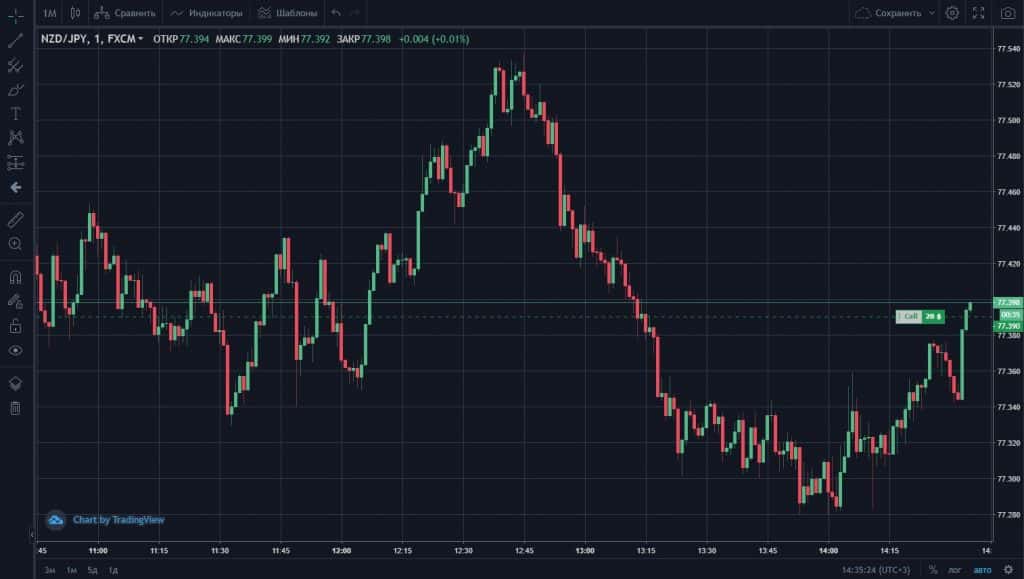This screenshot has height=579, width=1024.
Task: Undo the last chart action
Action: (x=336, y=13)
